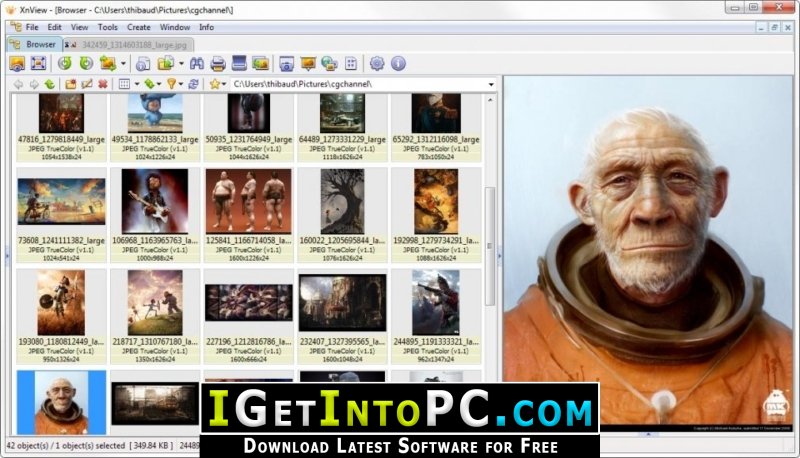Click the Multi-page image icon in toolbar

261,64
